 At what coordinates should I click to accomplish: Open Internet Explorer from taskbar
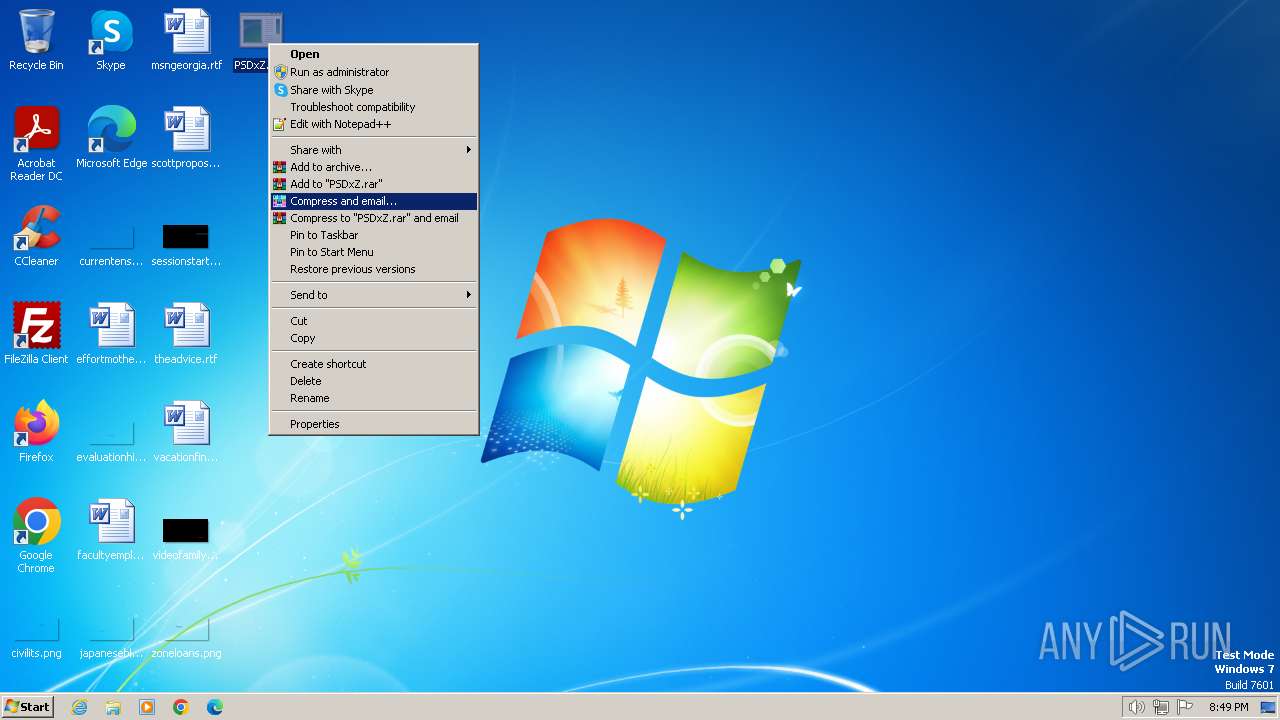tap(80, 707)
